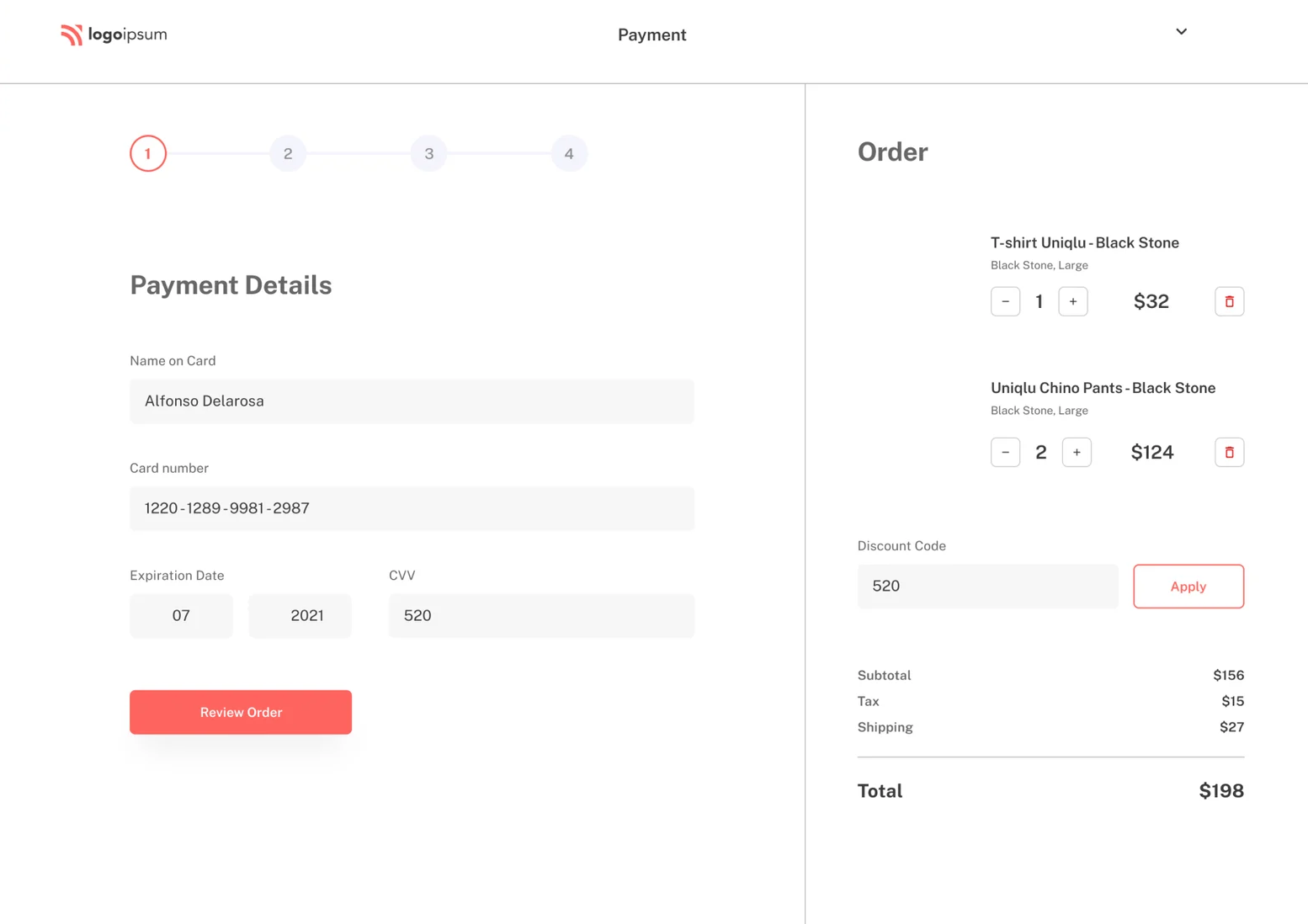Select step 3 in the stepper
1308x924 pixels.
coord(428,153)
